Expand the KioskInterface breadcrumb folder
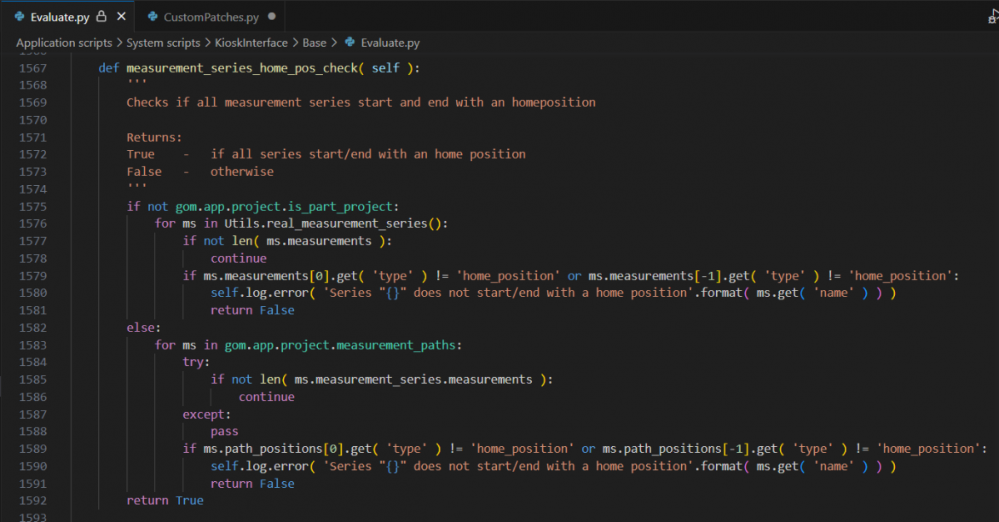Image resolution: width=999 pixels, height=522 pixels. tap(254, 43)
